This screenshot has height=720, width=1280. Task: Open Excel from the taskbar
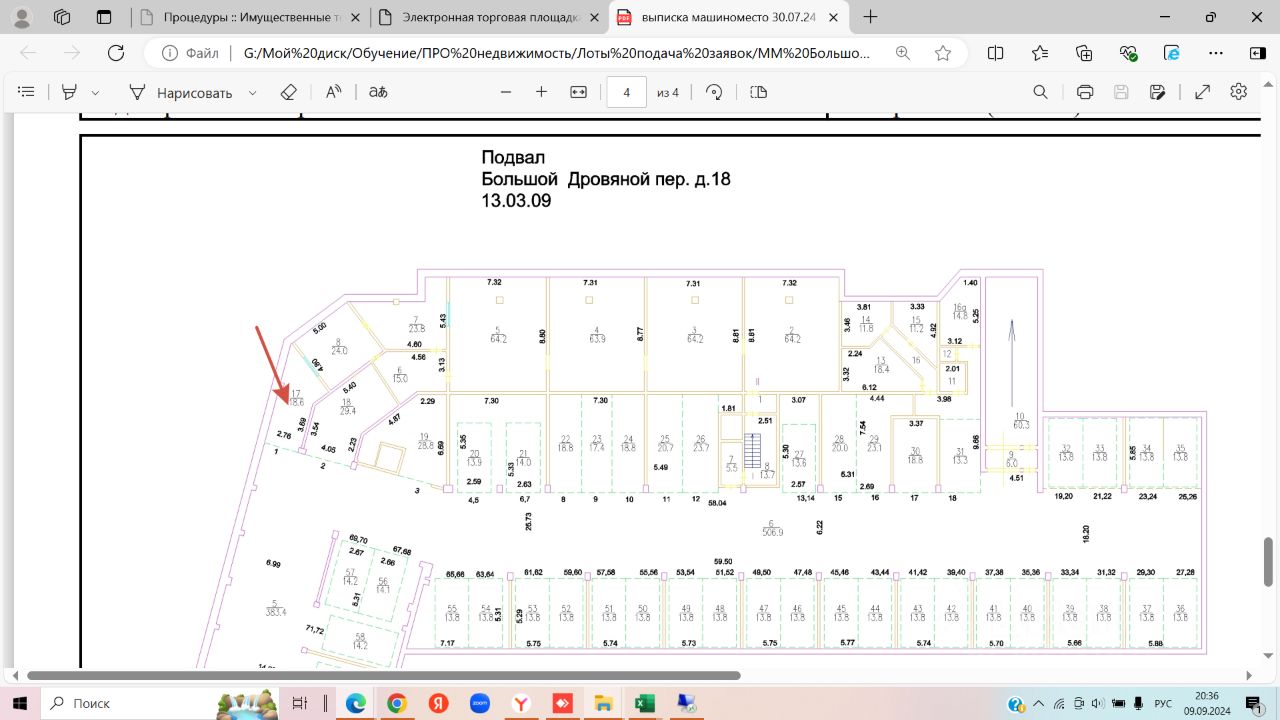tap(643, 703)
